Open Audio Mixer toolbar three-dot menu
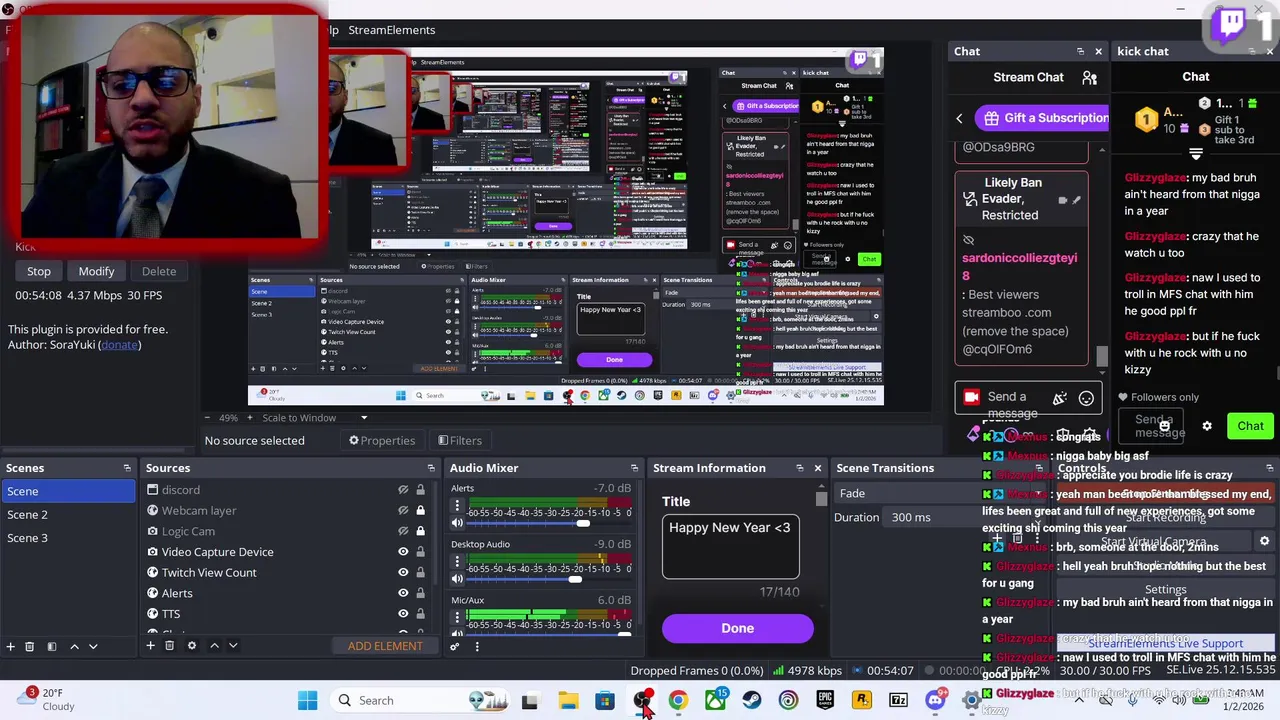This screenshot has width=1280, height=720. [x=477, y=646]
